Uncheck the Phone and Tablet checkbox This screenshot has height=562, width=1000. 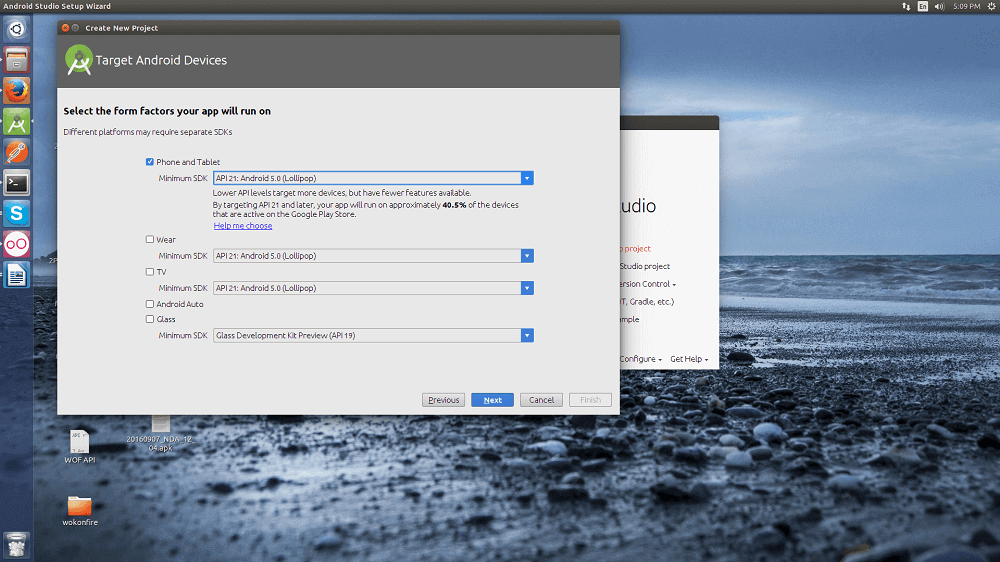(150, 162)
